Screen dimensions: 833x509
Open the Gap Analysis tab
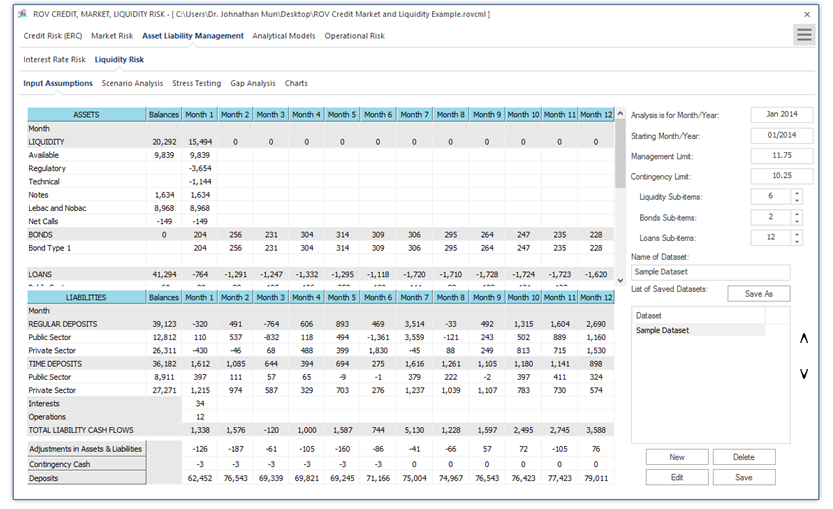pyautogui.click(x=253, y=83)
